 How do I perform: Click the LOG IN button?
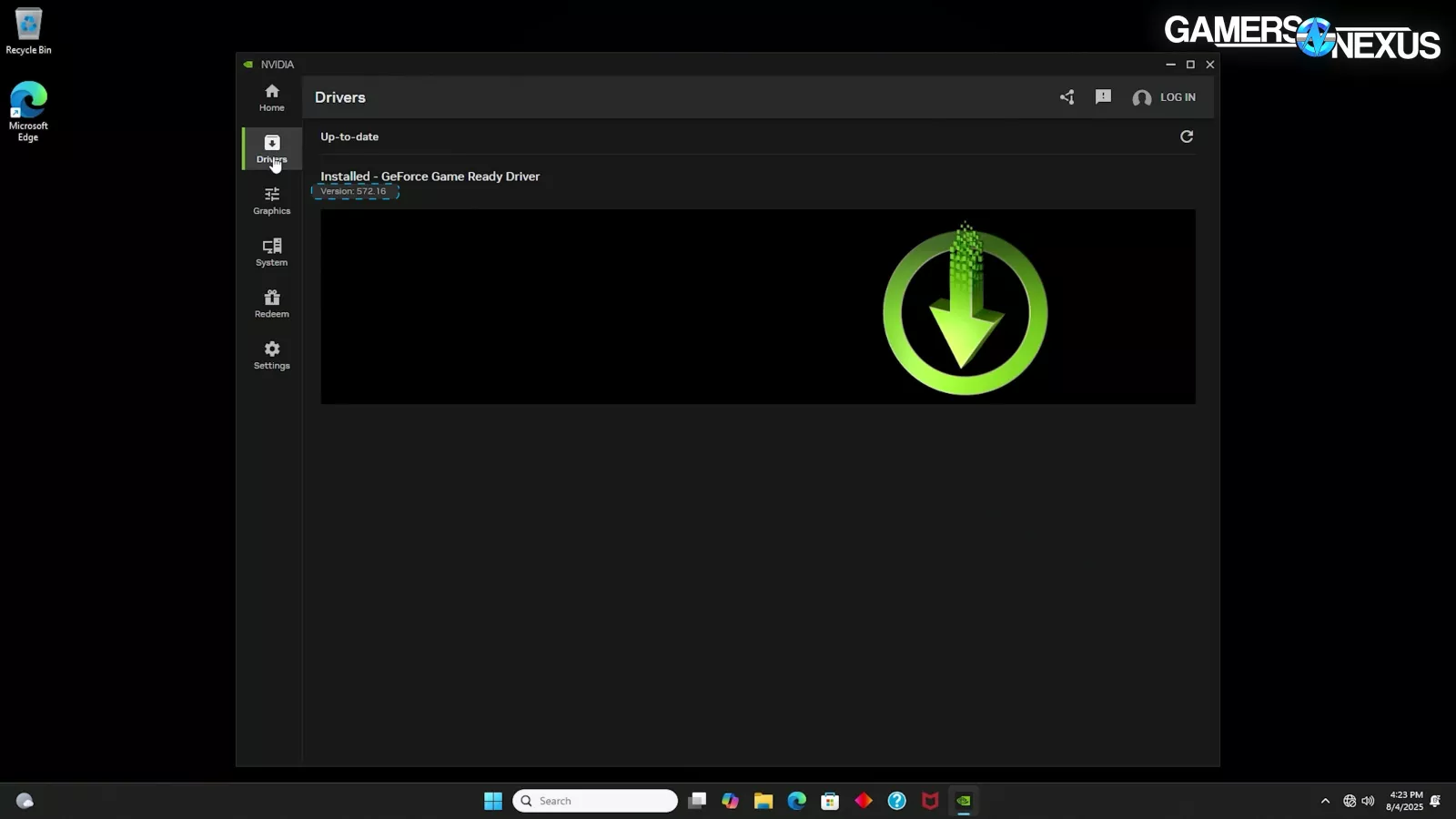point(1164,97)
